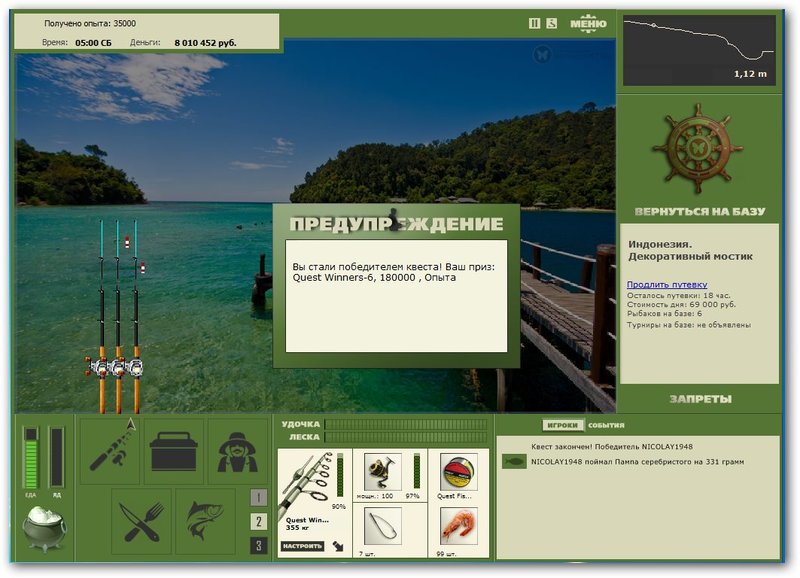Click the НАСТРОИТЬ button
Viewport: 800px width, 578px height.
point(303,546)
